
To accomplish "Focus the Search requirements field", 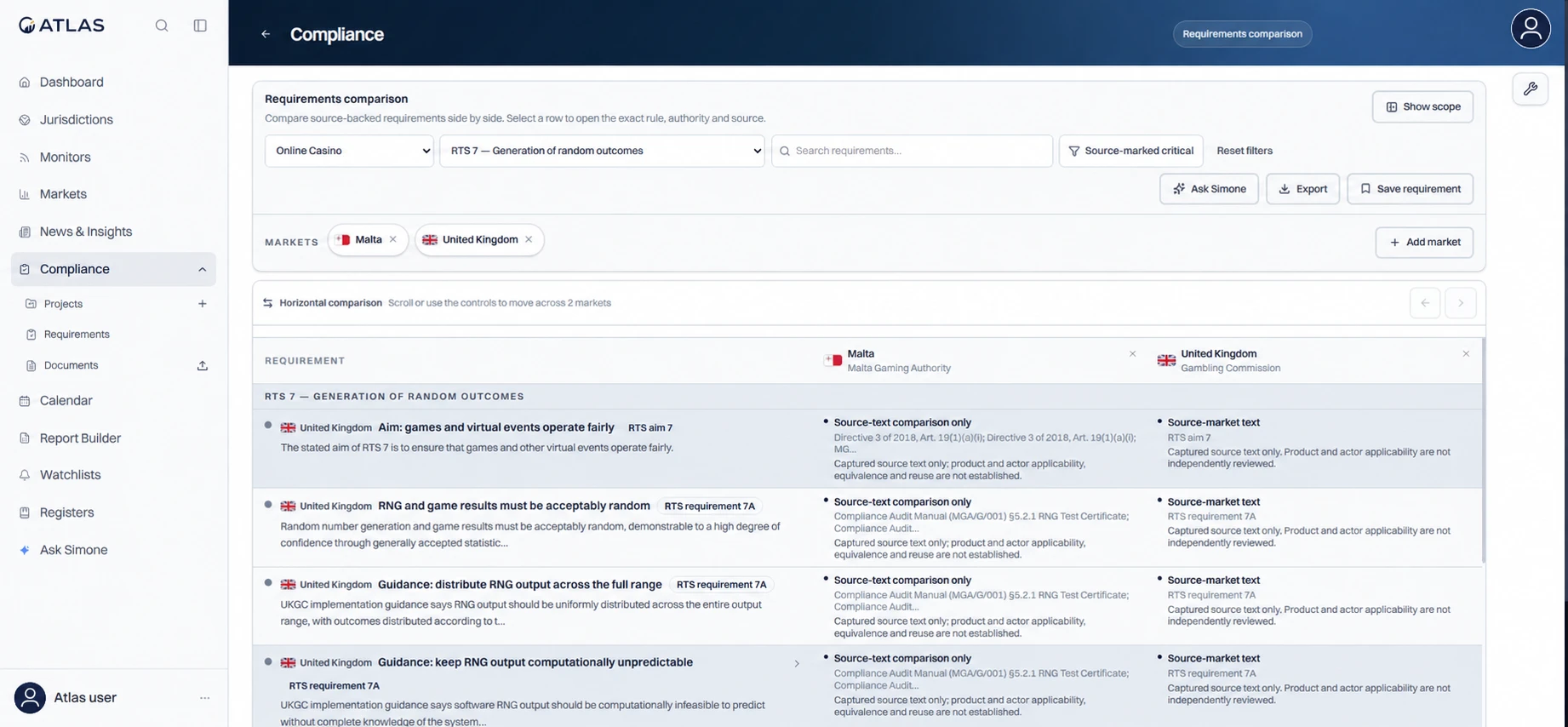I will 912,151.
